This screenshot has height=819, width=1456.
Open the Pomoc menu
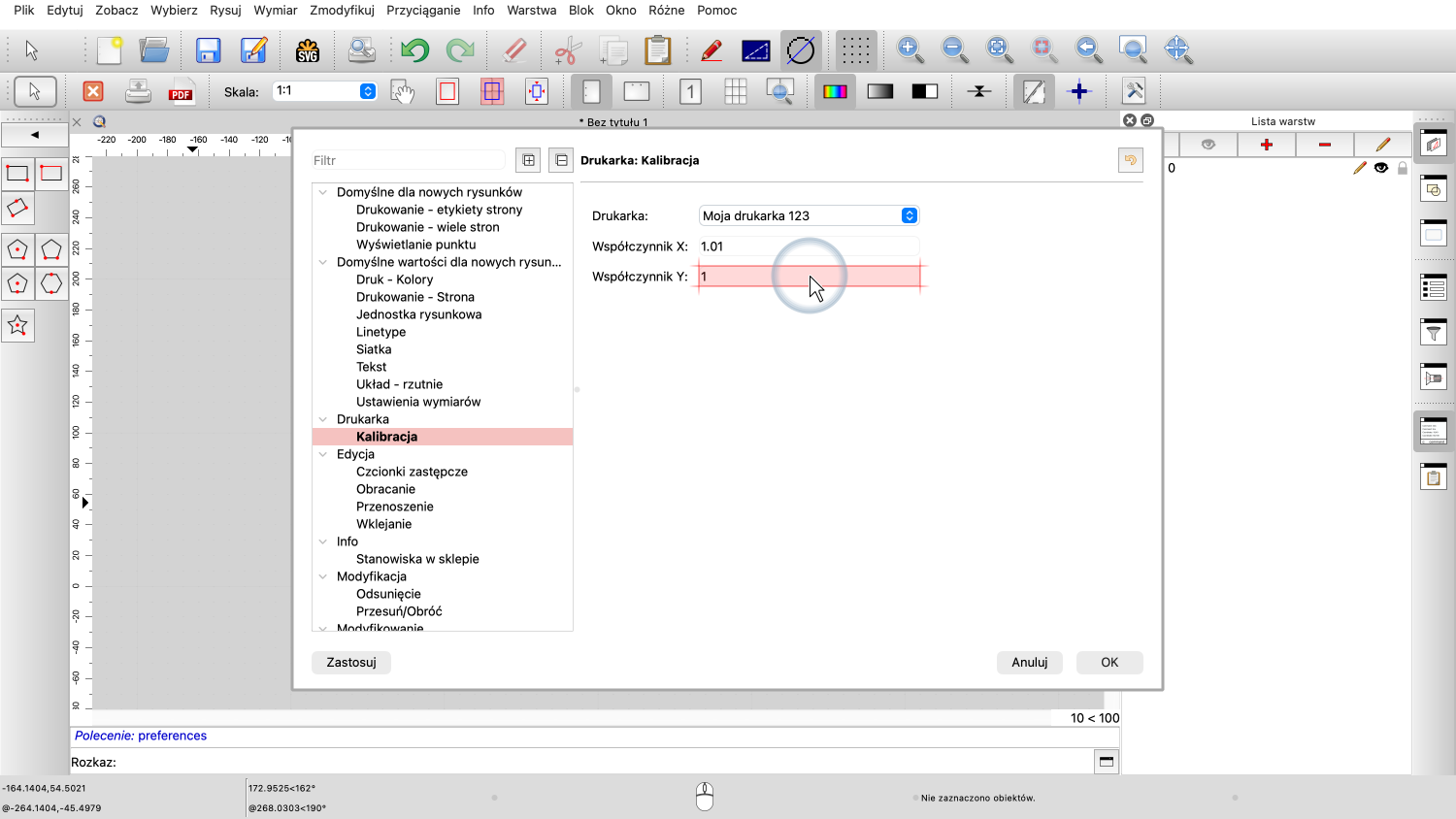[717, 10]
